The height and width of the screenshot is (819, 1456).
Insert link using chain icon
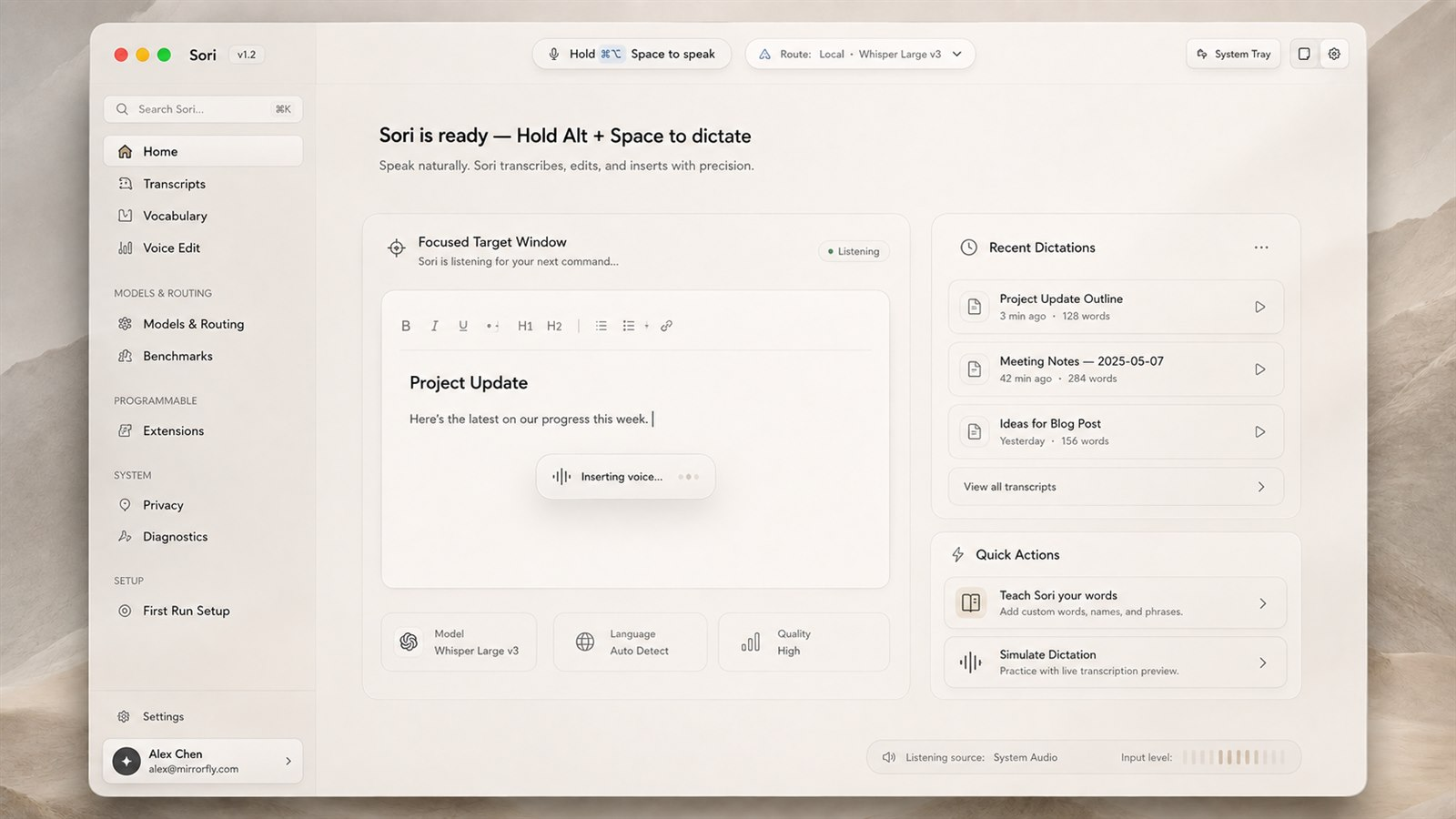pyautogui.click(x=666, y=326)
